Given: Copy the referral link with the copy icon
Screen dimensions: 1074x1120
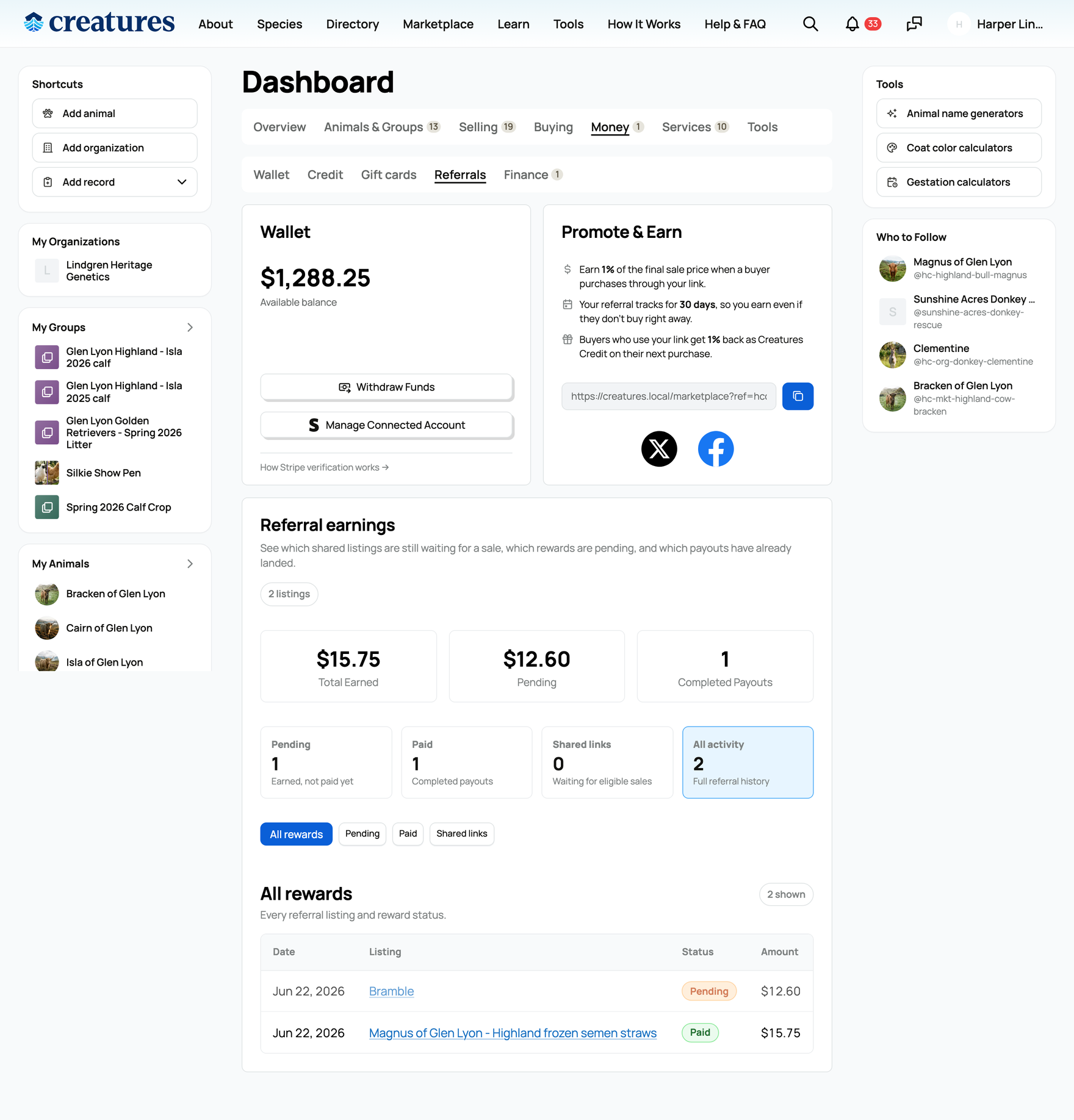Looking at the screenshot, I should point(798,396).
